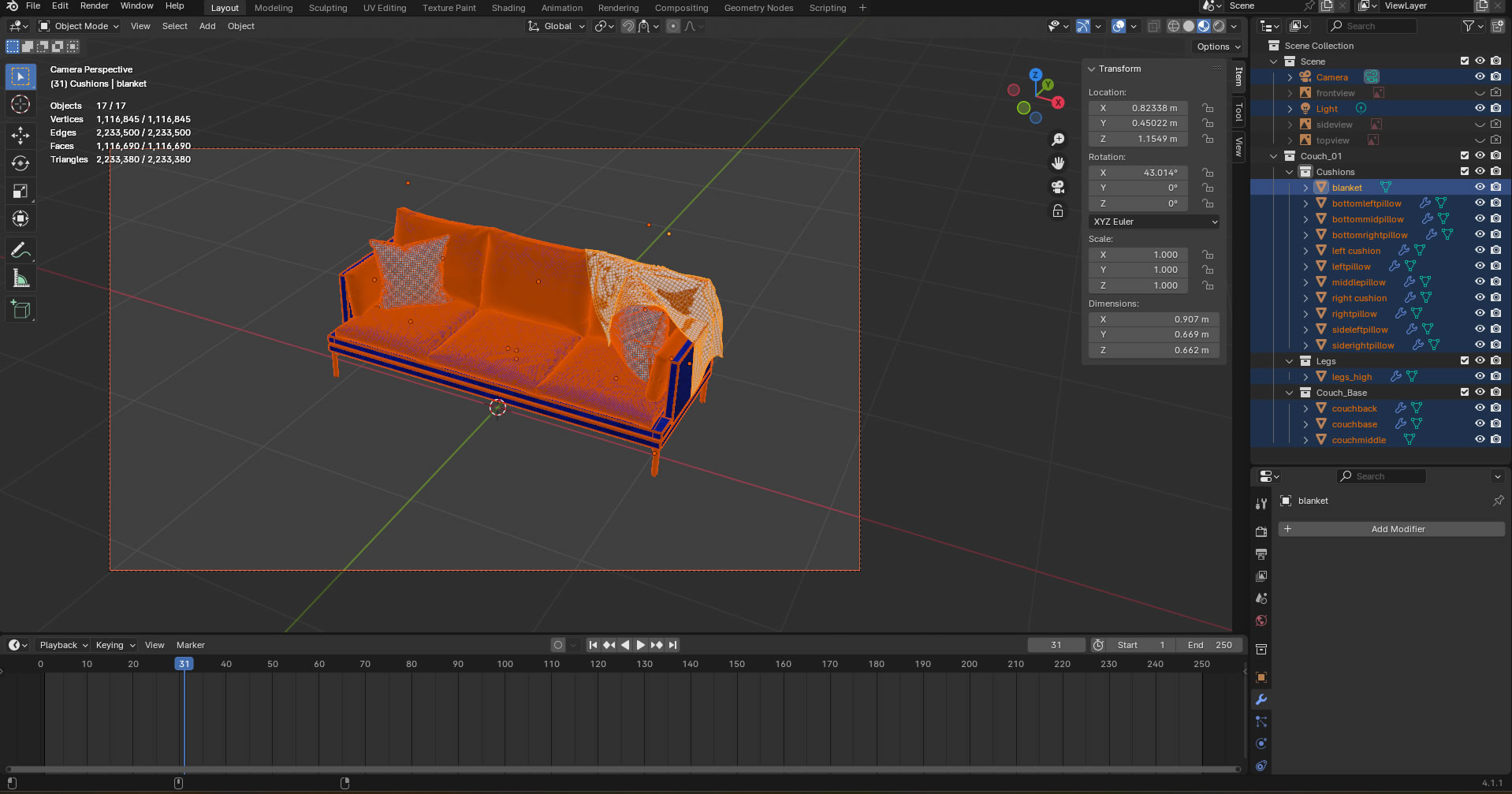Open the Object properties tab icon

point(1261,677)
